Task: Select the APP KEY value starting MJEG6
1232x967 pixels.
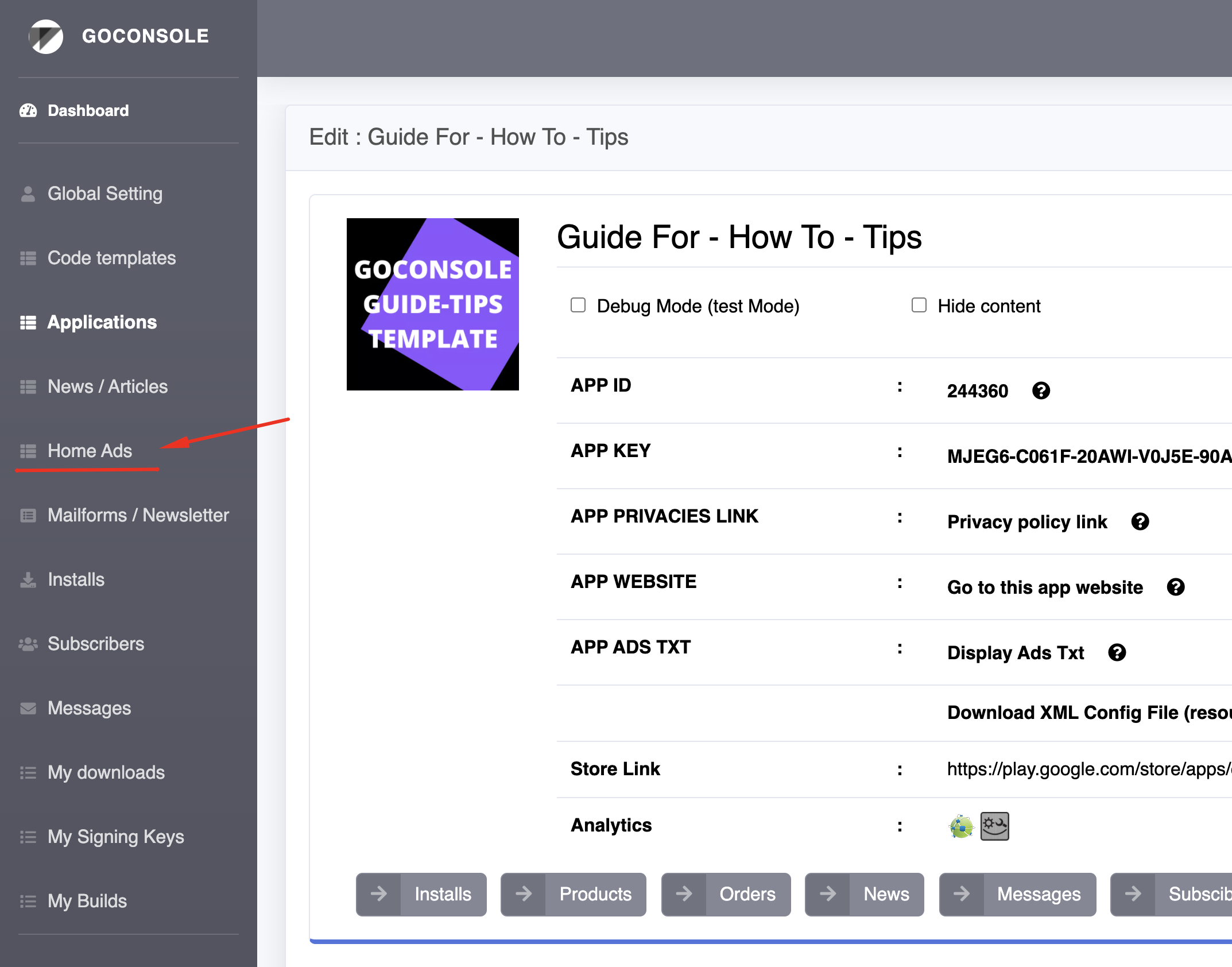Action: [x=1089, y=456]
